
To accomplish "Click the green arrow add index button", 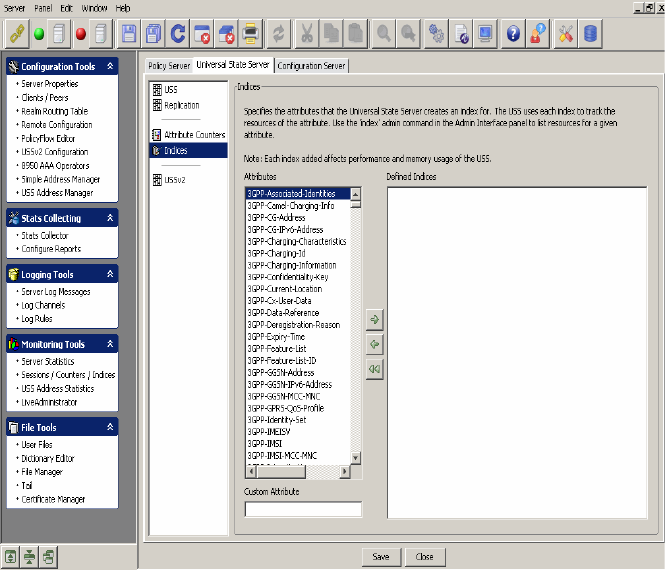I will 375,320.
